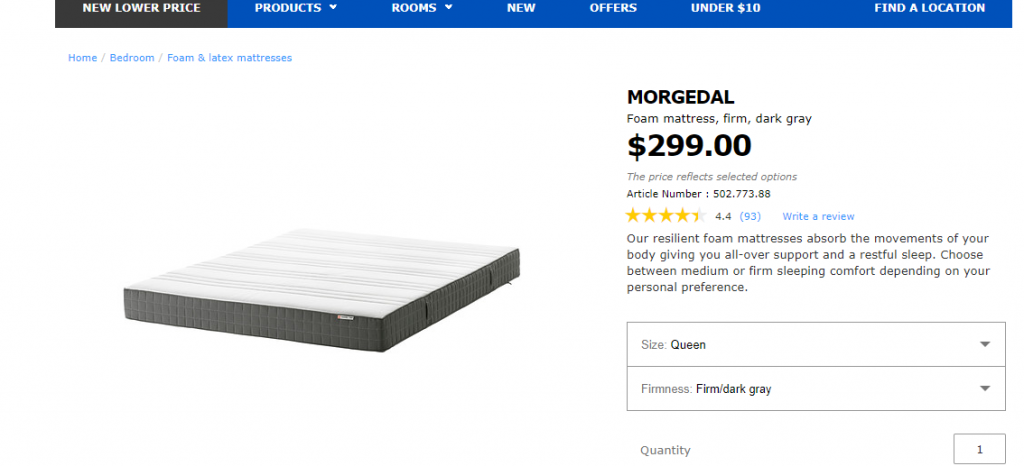The height and width of the screenshot is (466, 1024).
Task: Click the Write a review link
Action: [818, 216]
